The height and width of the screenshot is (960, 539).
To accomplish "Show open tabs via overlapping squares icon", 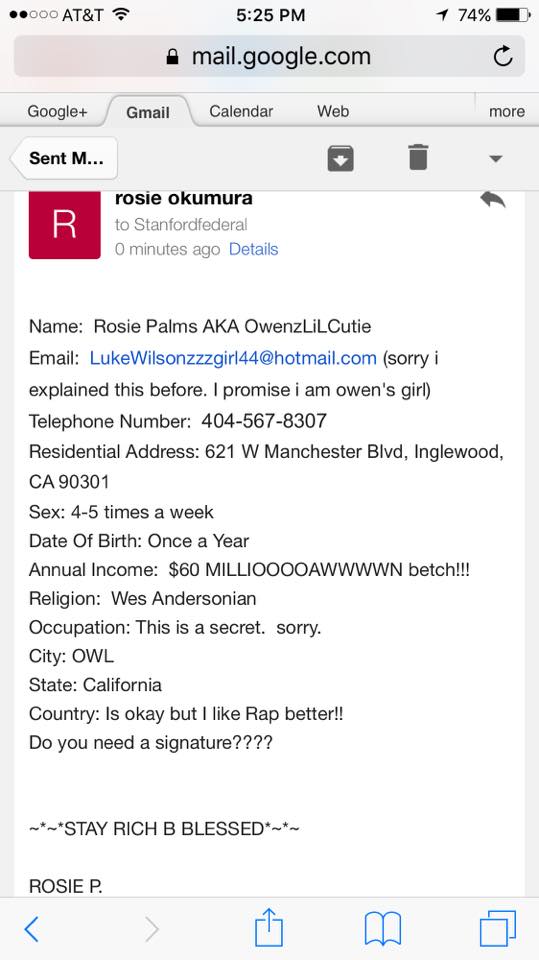I will pyautogui.click(x=497, y=928).
